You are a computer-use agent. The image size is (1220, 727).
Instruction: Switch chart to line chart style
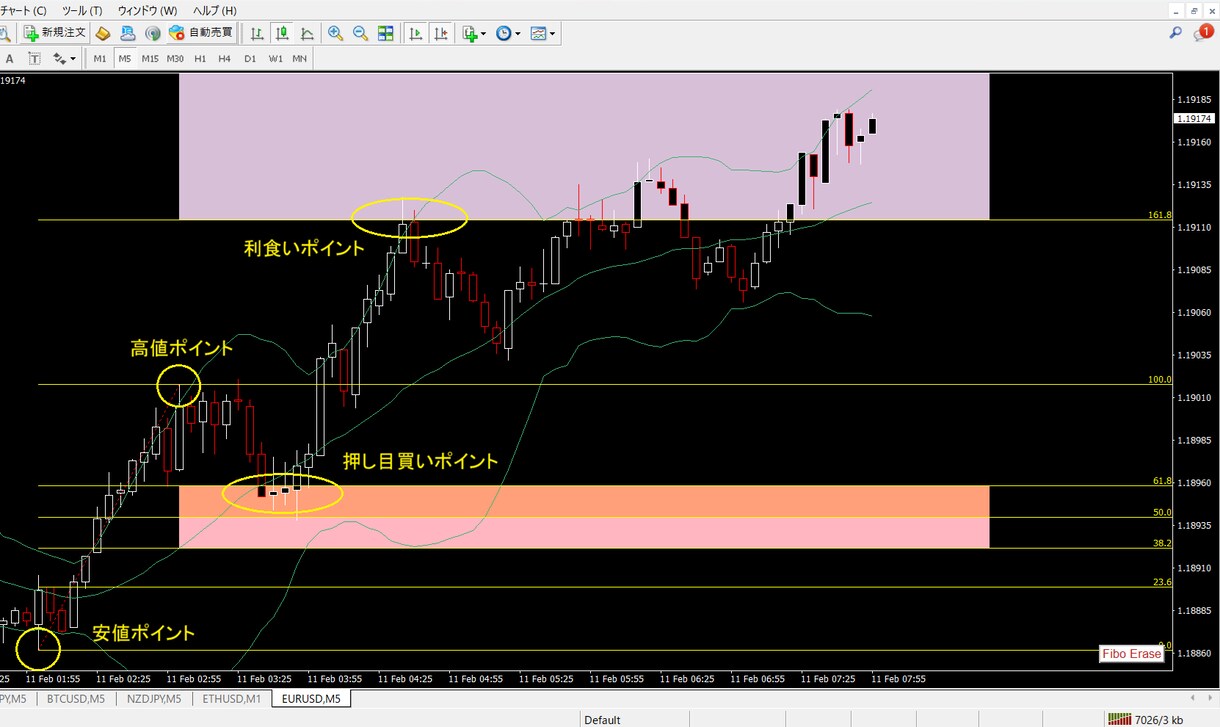[306, 33]
